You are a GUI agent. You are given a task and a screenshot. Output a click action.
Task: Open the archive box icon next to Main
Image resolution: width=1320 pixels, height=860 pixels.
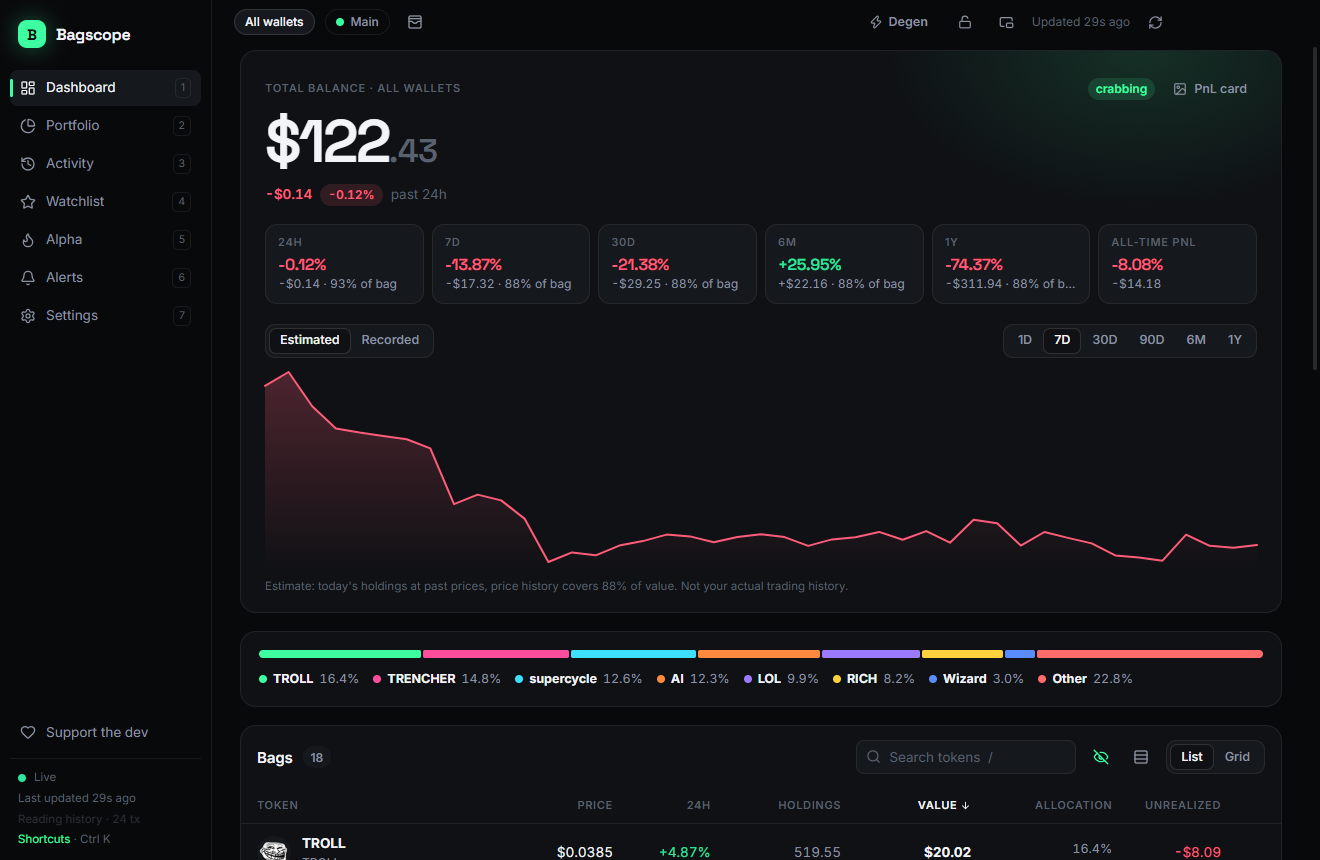[415, 22]
